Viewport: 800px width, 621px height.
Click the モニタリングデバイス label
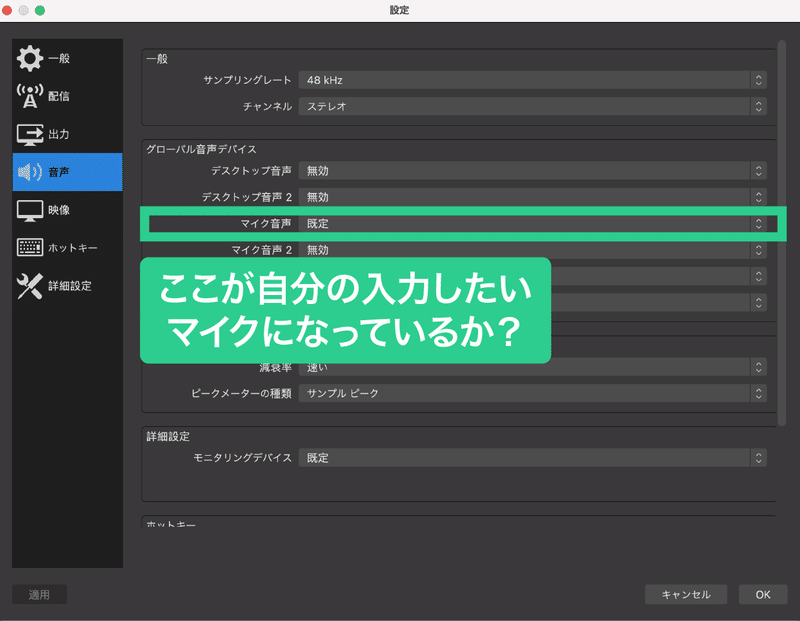point(242,458)
